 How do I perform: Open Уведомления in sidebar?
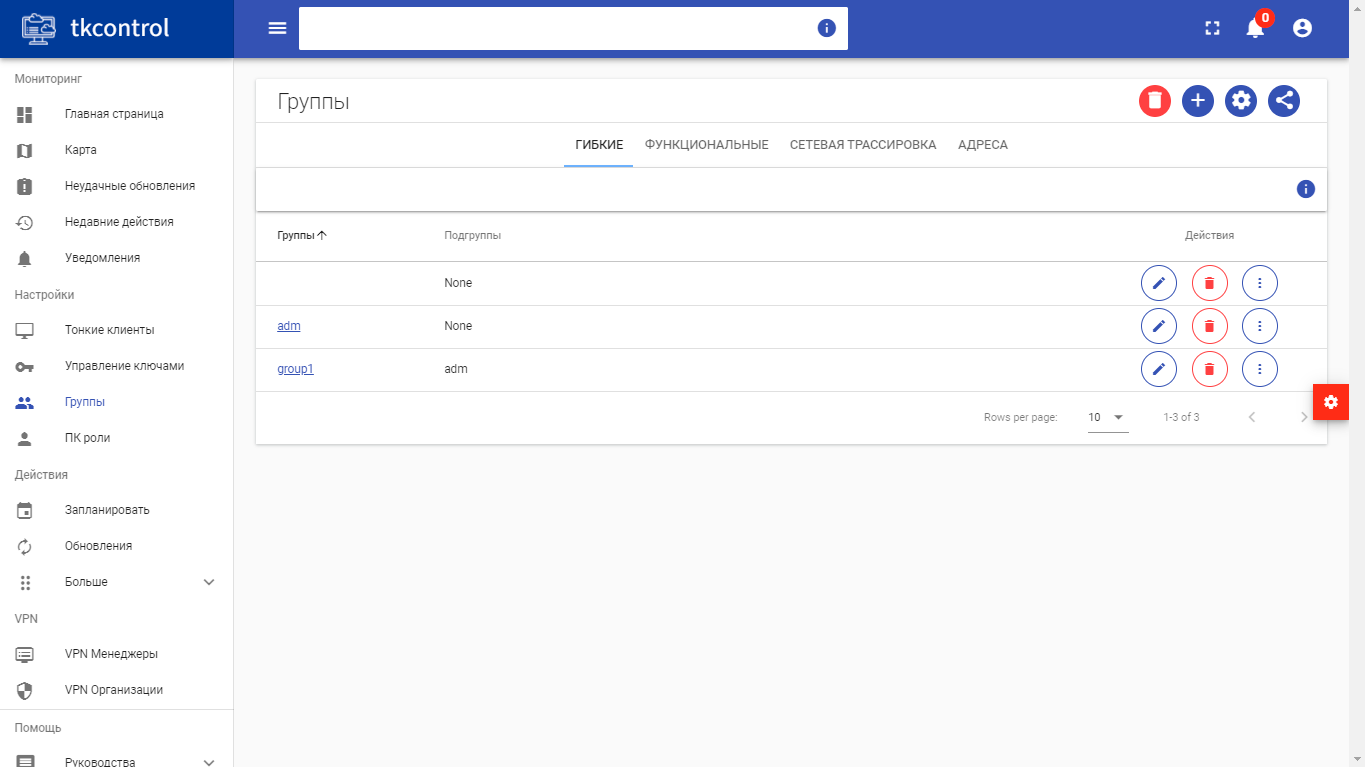point(116,258)
